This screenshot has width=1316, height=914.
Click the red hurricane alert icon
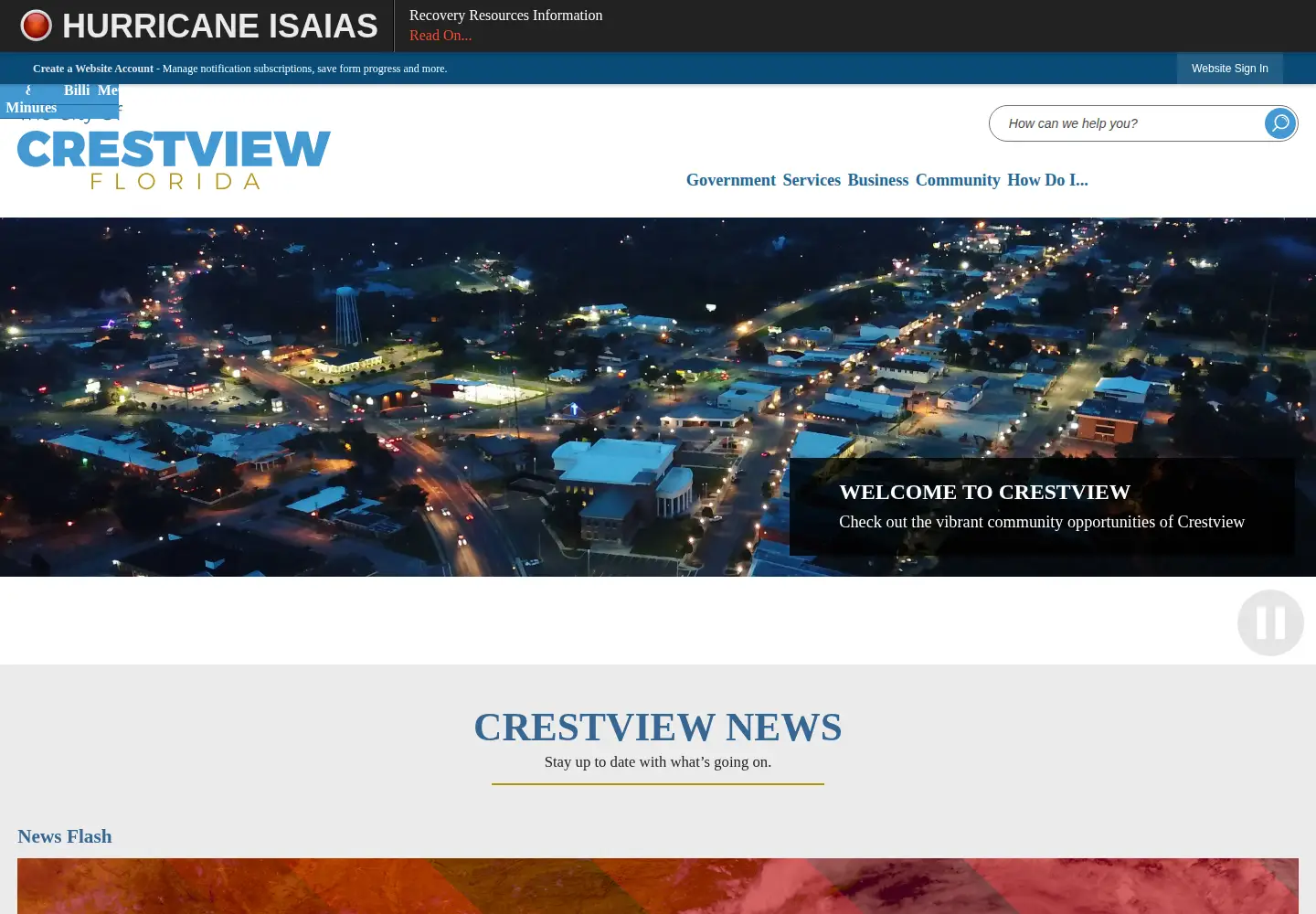click(x=37, y=26)
